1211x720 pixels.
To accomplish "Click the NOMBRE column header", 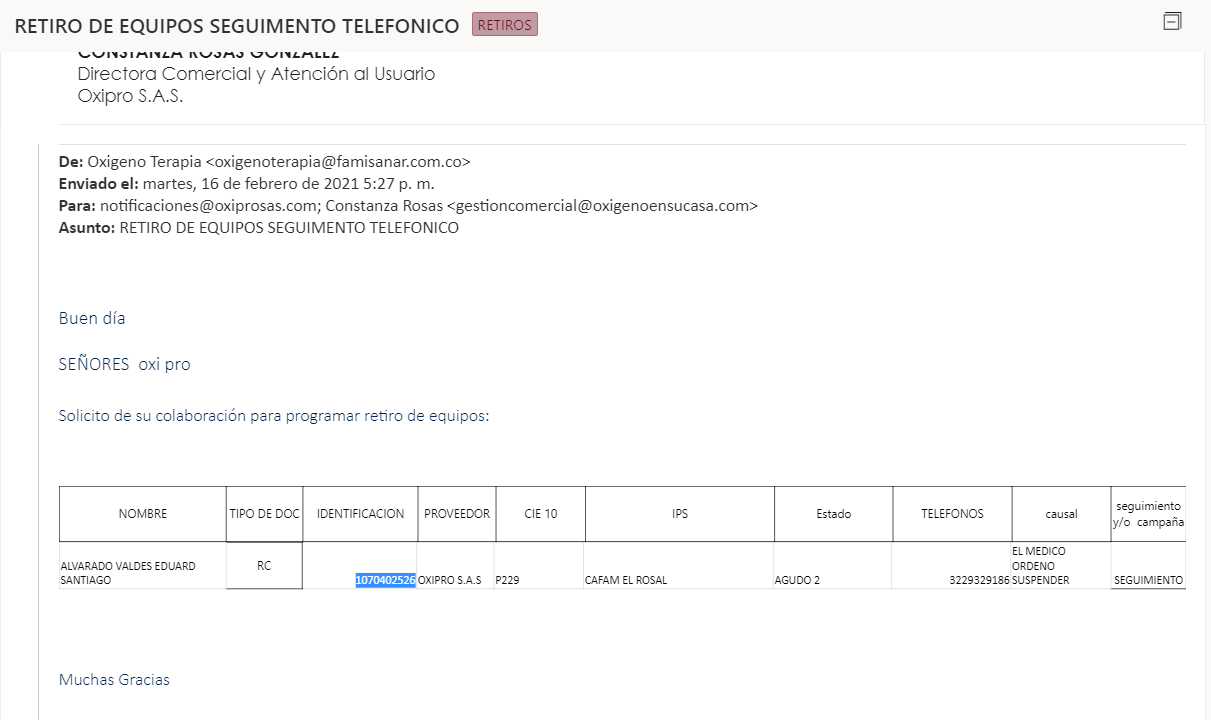I will point(143,514).
